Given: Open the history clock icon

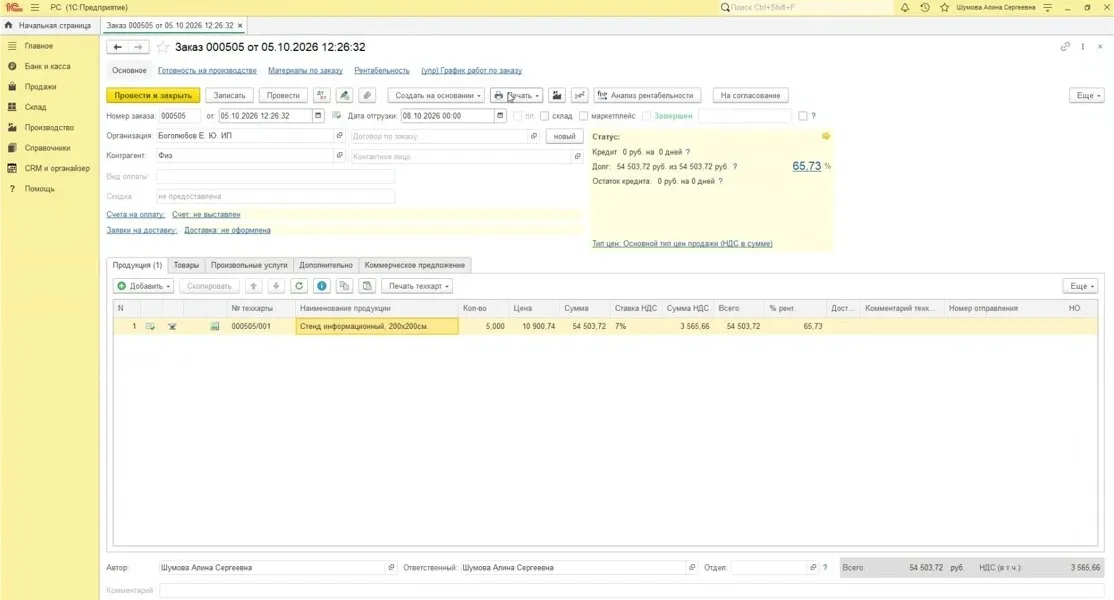Looking at the screenshot, I should tap(924, 7).
